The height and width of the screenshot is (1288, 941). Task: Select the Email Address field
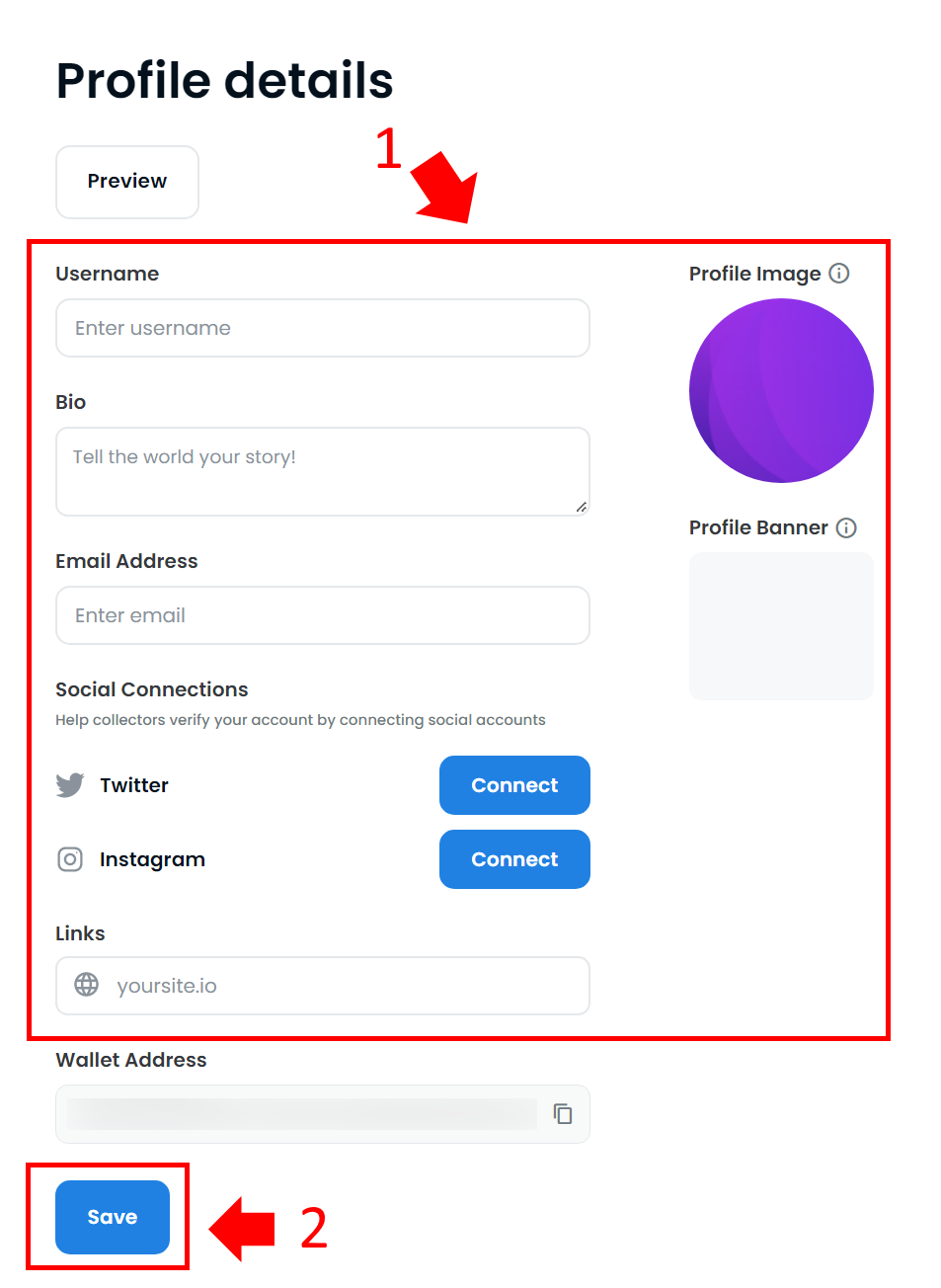point(323,615)
